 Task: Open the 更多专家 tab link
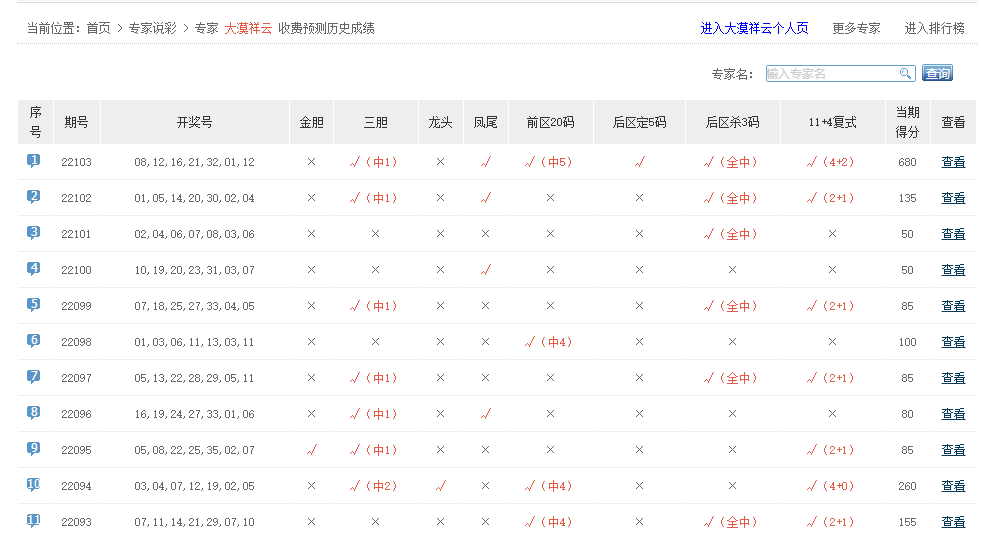tap(856, 28)
